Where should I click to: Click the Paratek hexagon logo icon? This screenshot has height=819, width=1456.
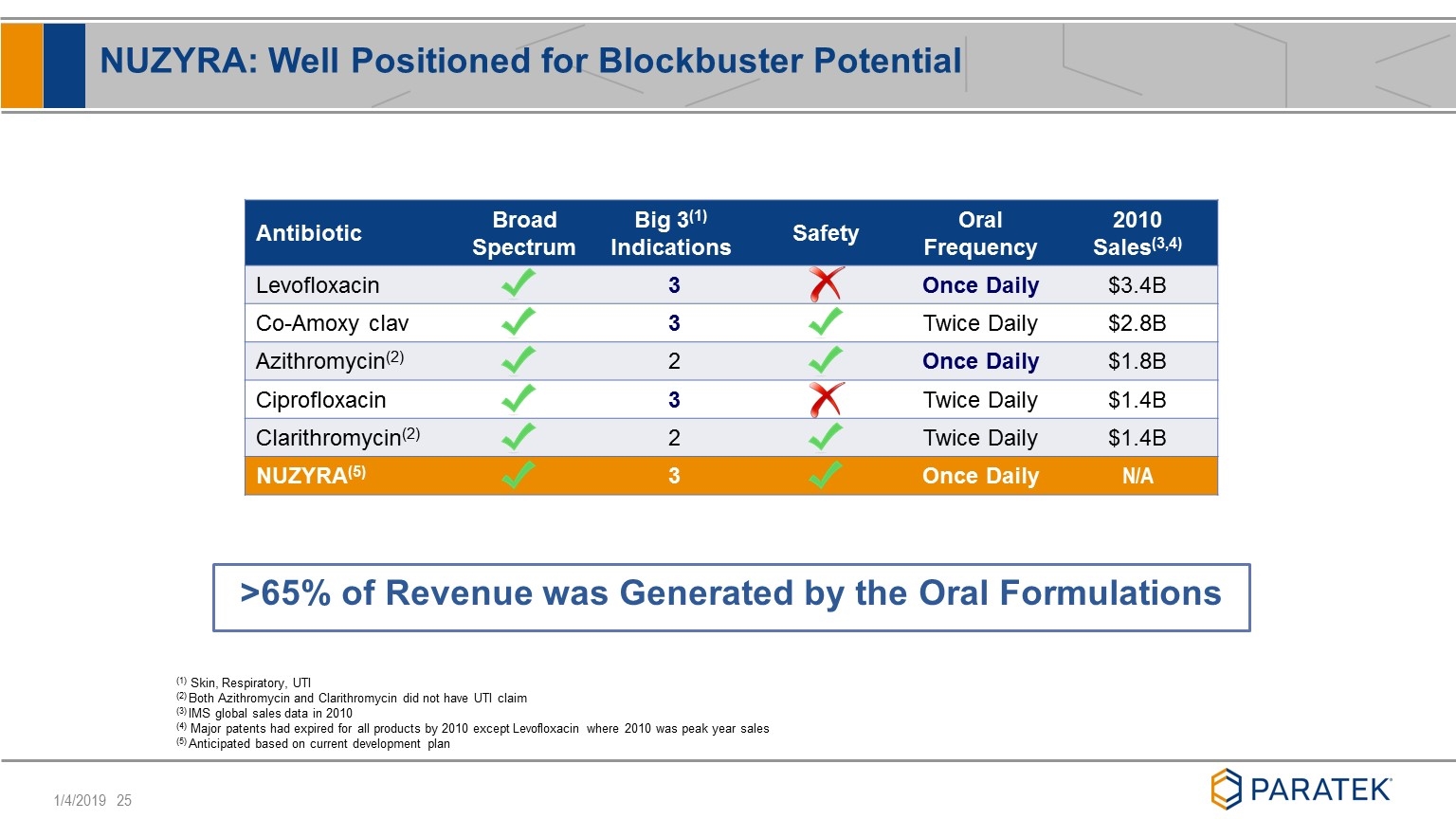click(1226, 789)
